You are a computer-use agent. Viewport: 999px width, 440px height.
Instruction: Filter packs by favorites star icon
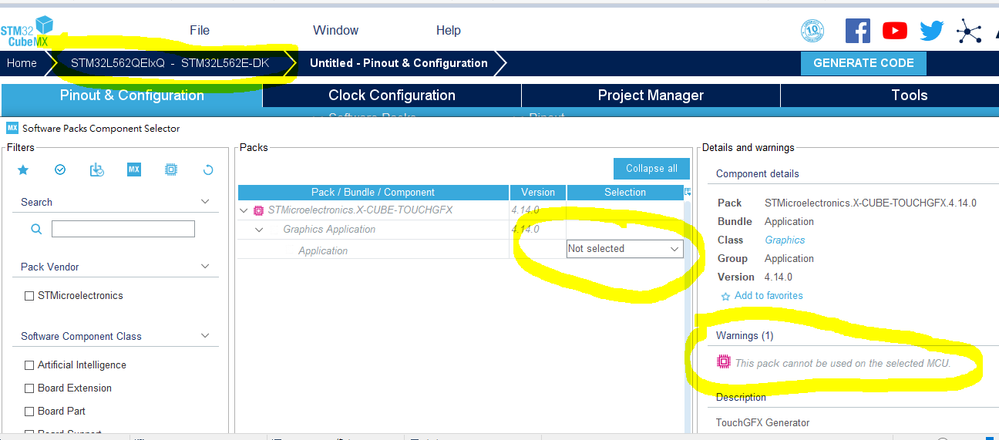(23, 170)
